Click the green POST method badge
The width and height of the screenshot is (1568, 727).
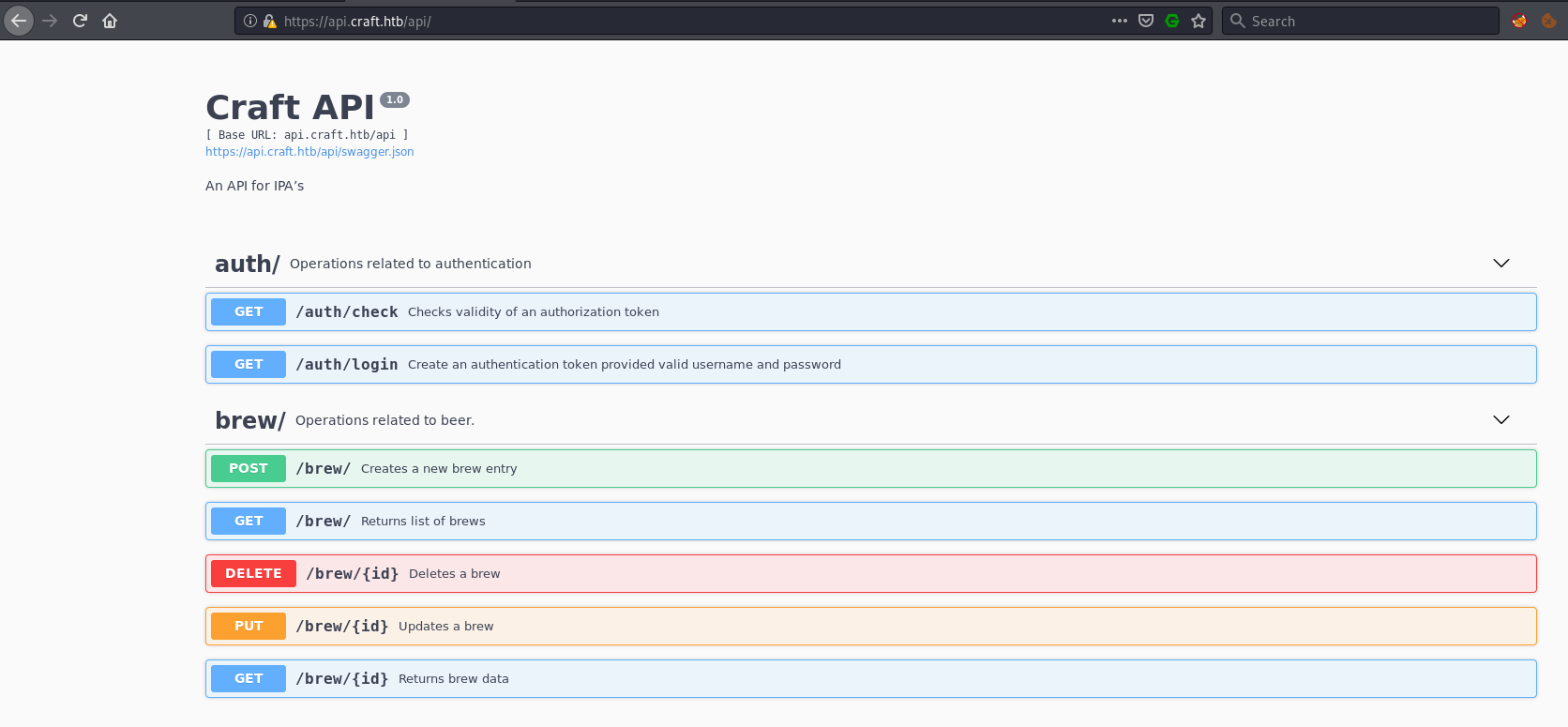249,468
